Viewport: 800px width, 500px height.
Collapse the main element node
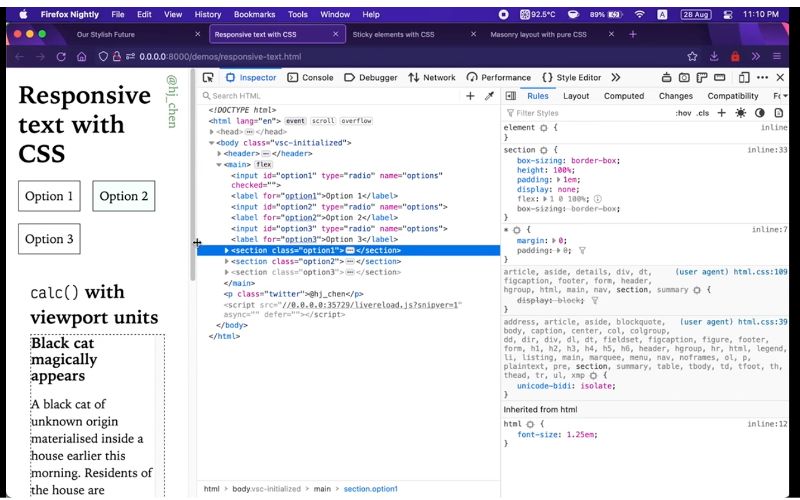(219, 164)
